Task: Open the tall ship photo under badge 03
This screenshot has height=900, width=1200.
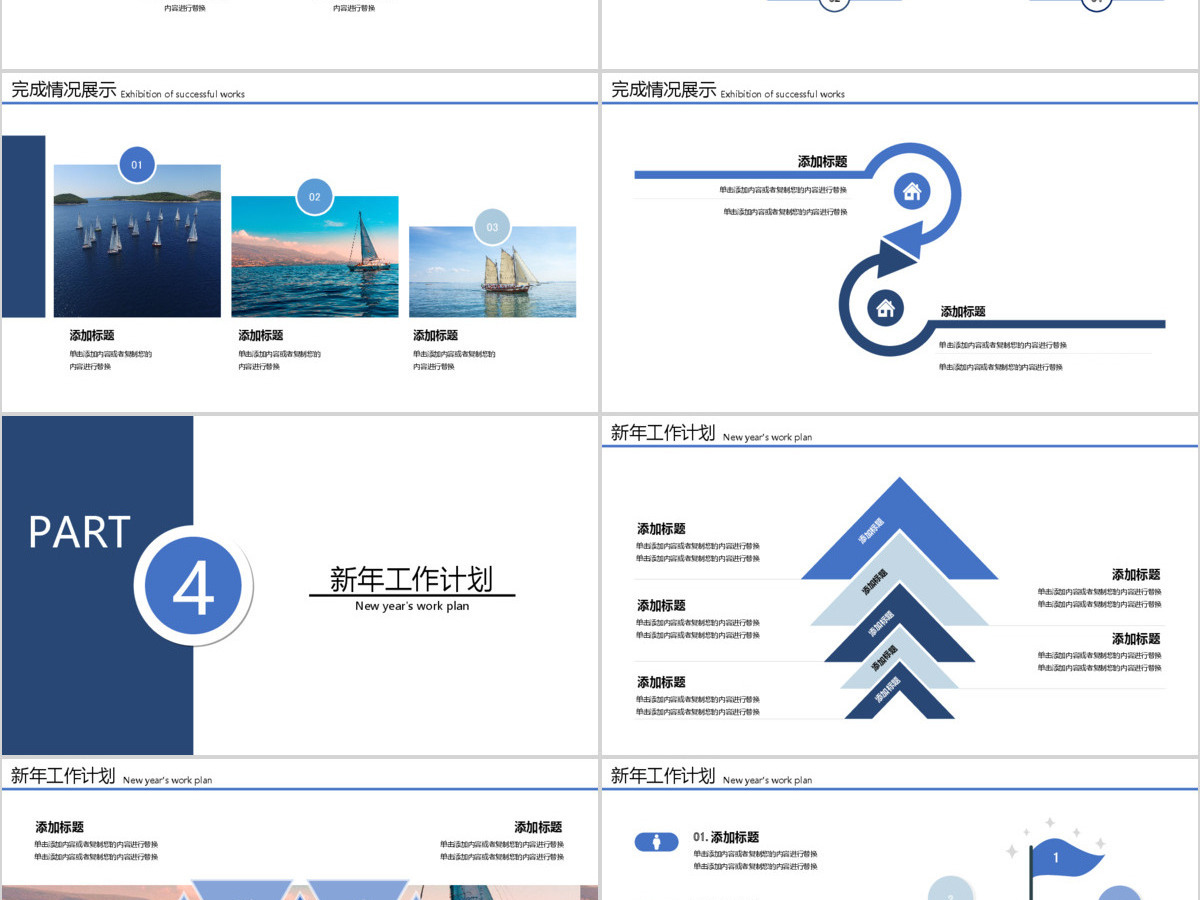Action: 493,272
